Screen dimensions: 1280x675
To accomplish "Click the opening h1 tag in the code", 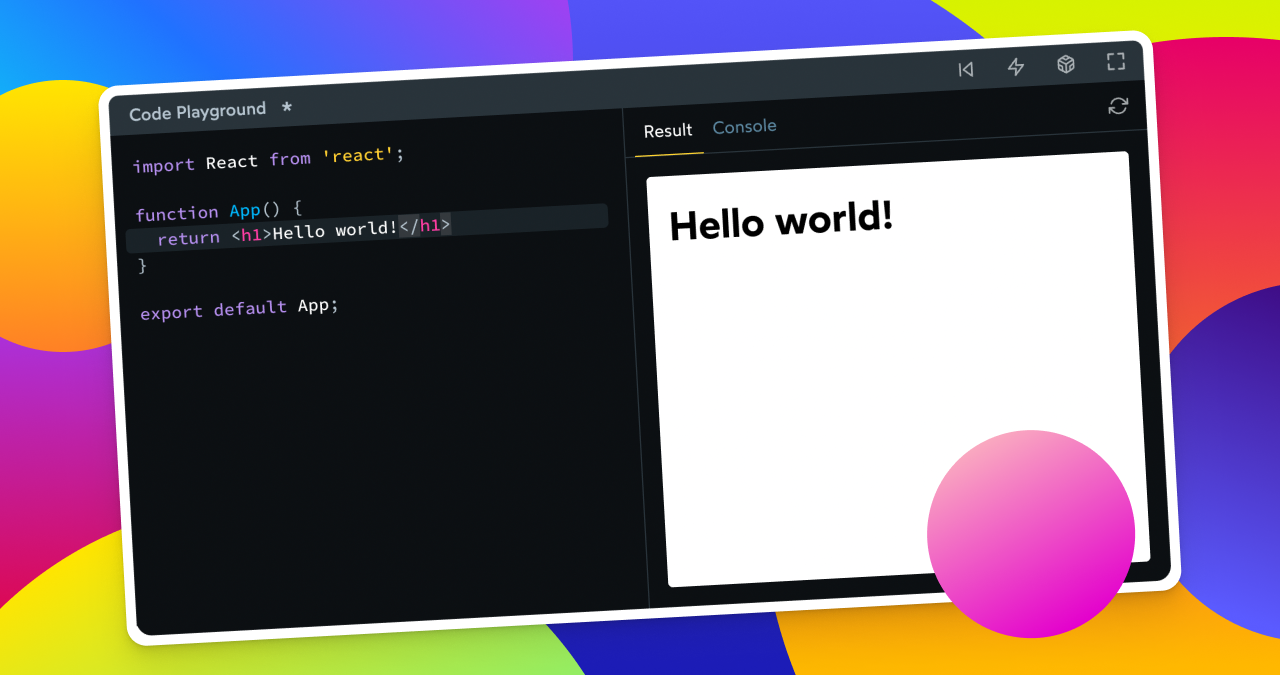I will point(249,233).
